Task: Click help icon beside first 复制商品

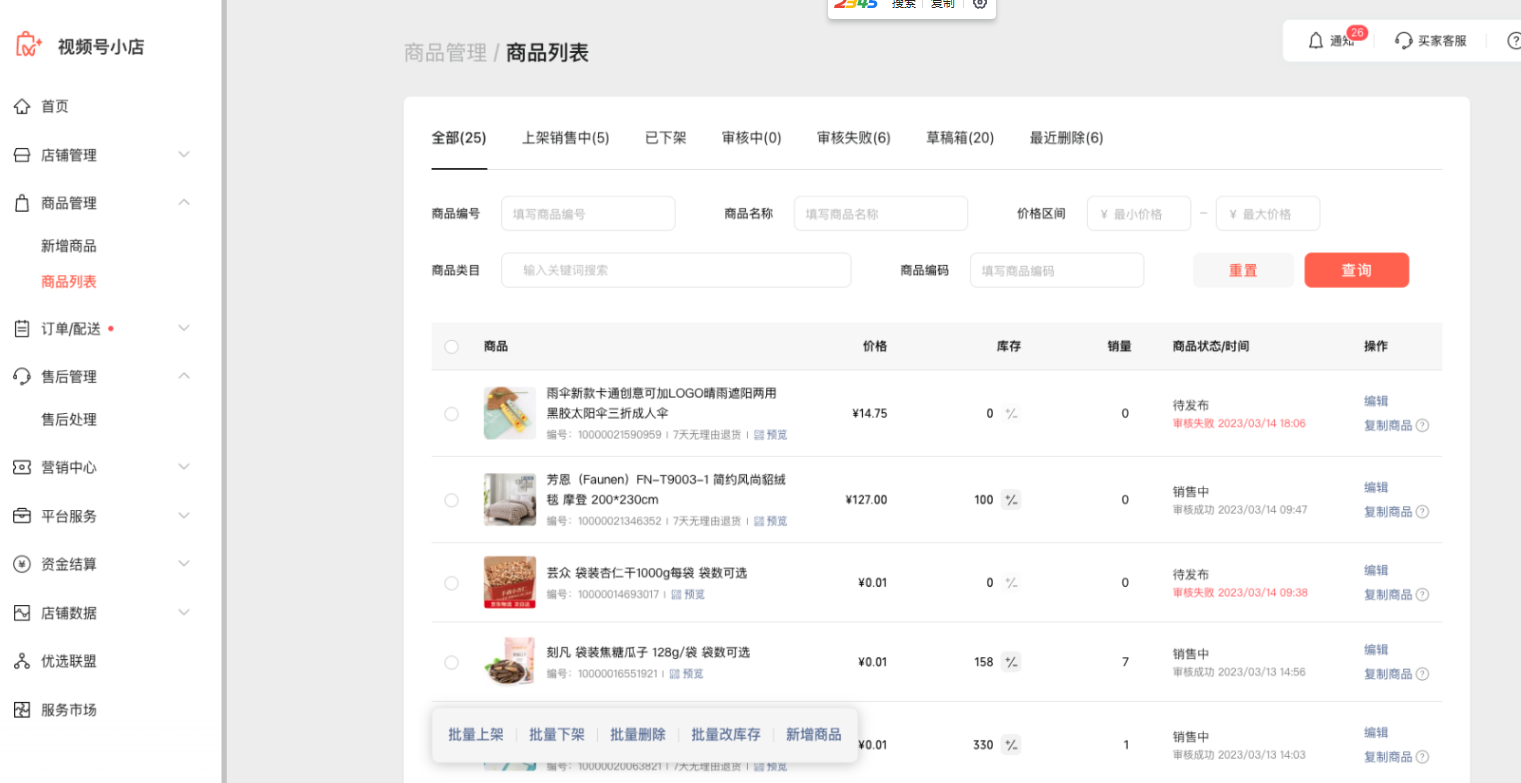Action: [x=1422, y=425]
